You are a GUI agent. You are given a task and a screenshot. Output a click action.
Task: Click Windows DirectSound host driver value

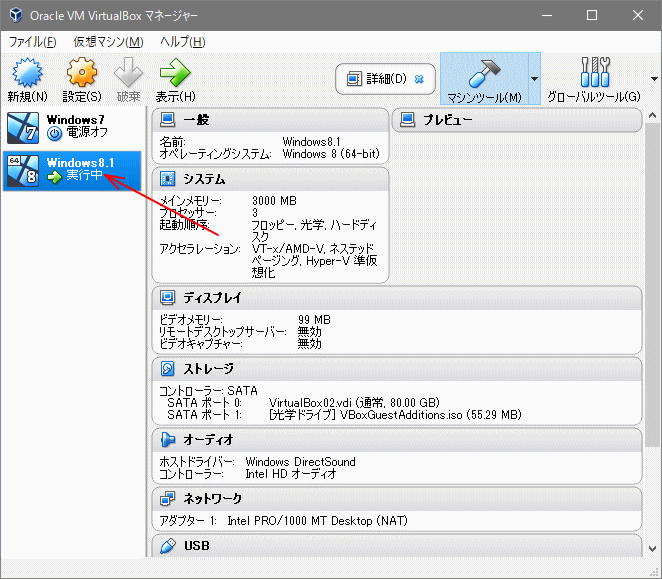tap(301, 462)
